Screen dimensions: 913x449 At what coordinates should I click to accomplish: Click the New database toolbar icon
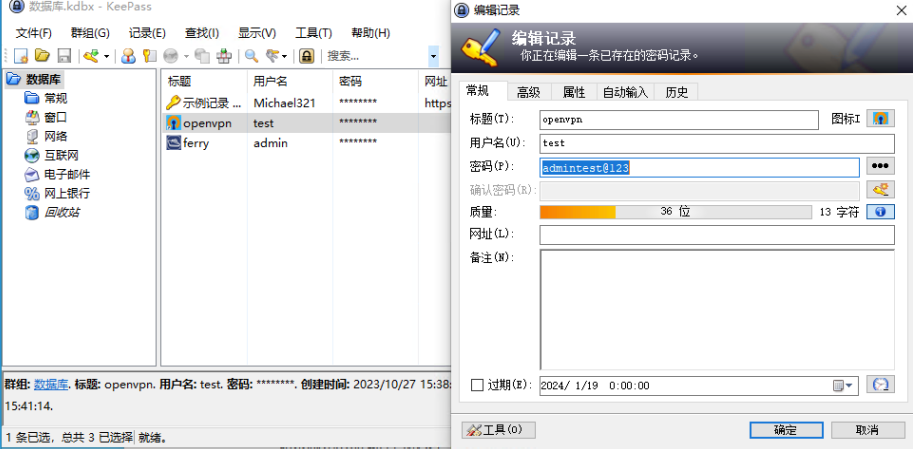point(21,56)
